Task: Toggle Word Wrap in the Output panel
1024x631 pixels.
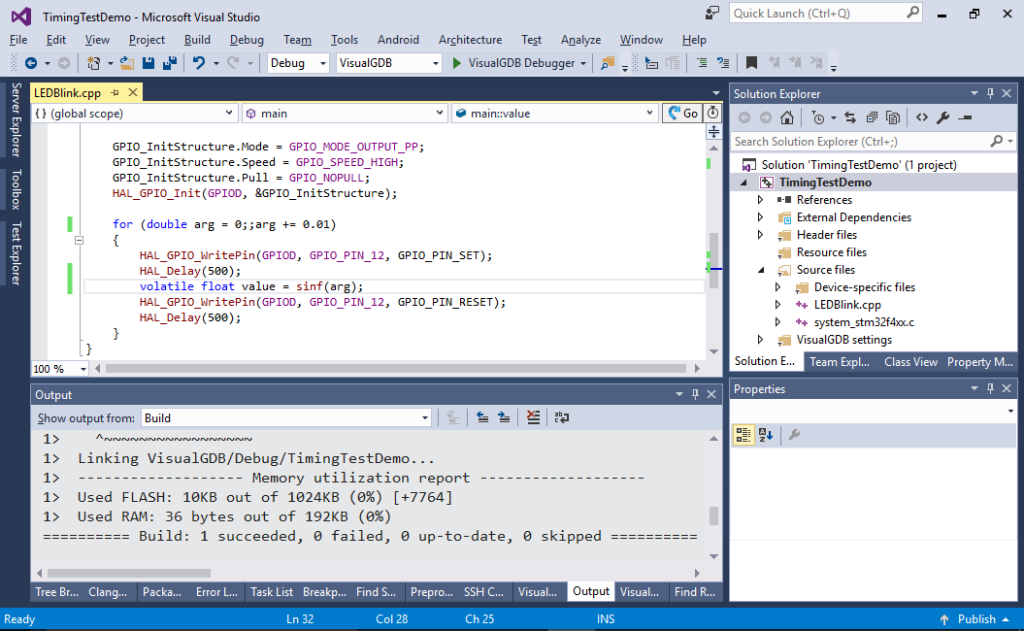Action: [x=562, y=417]
